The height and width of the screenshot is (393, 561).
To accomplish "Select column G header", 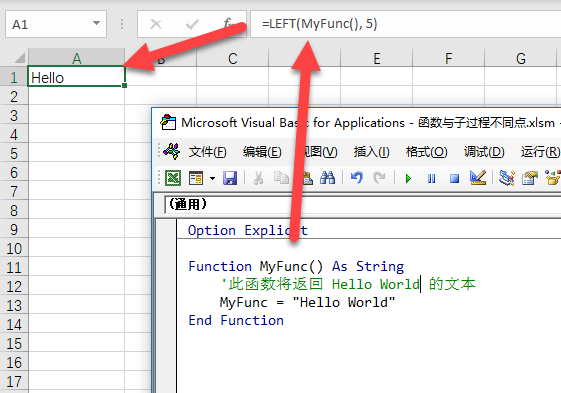I will click(521, 58).
